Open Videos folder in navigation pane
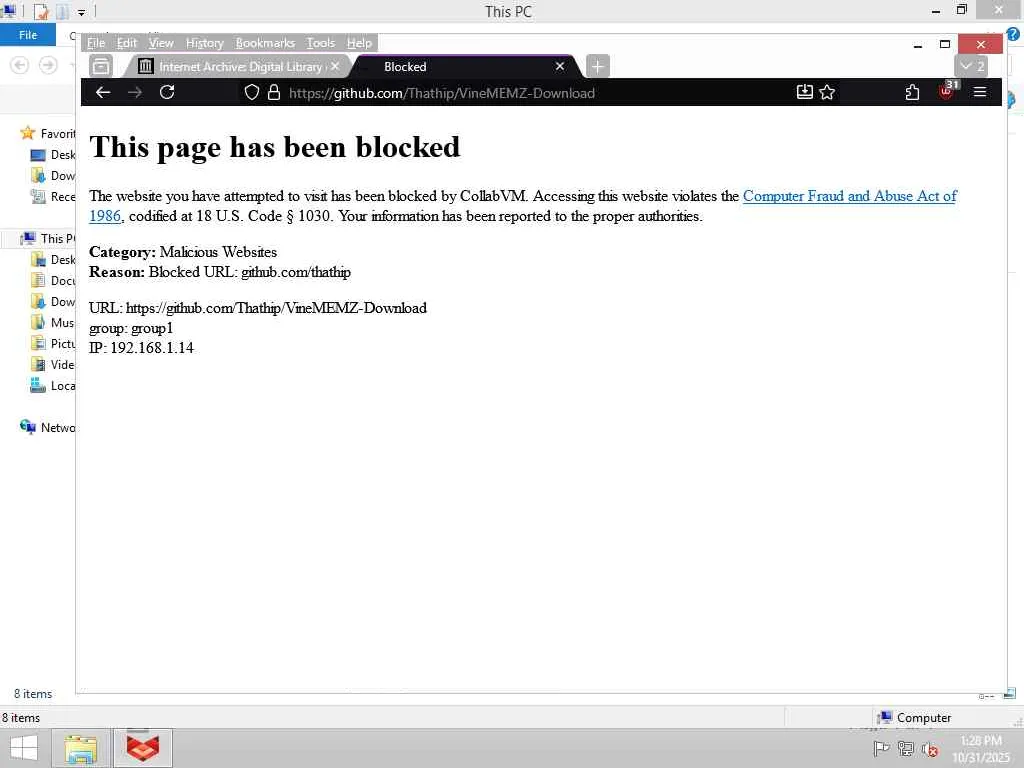 point(54,364)
